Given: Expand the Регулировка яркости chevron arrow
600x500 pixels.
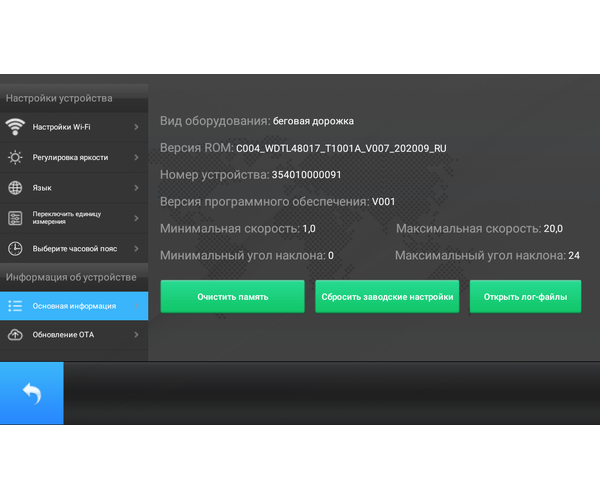Looking at the screenshot, I should [x=136, y=157].
